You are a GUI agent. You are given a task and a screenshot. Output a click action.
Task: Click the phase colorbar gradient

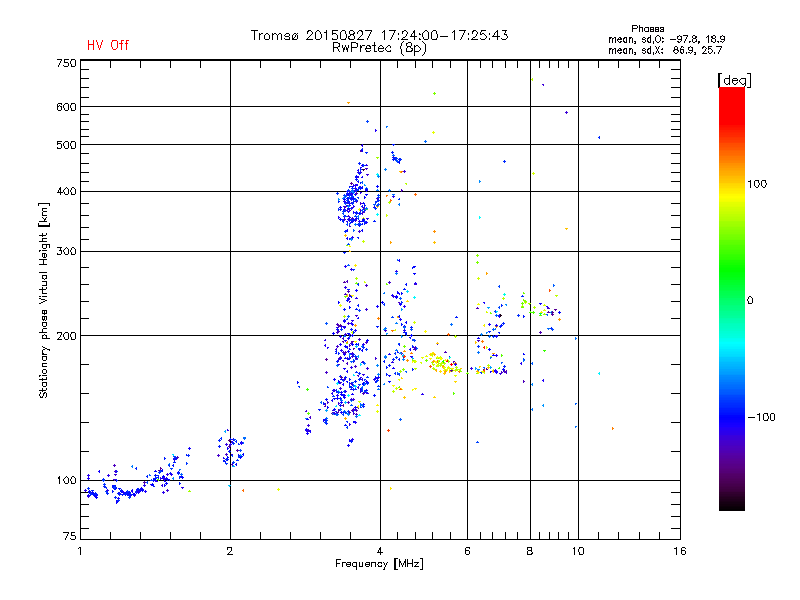pyautogui.click(x=732, y=298)
